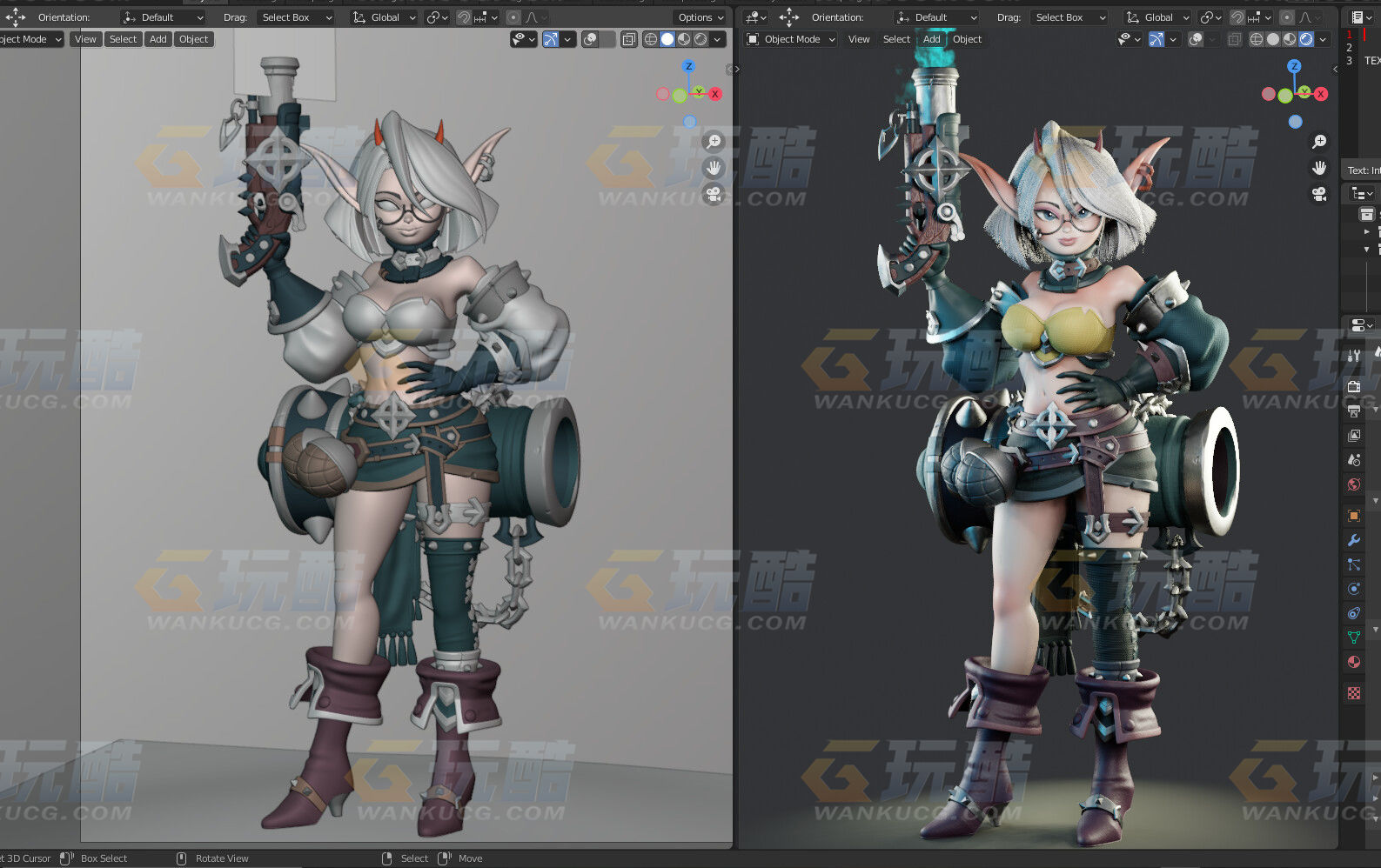Open the Material properties tab
1381x868 pixels.
pyautogui.click(x=1354, y=662)
